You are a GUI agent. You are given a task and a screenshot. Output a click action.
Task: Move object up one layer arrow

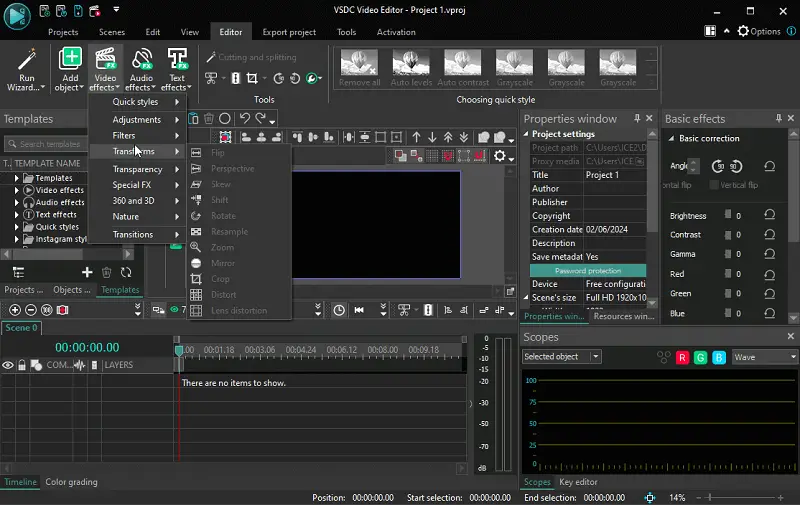[416, 137]
